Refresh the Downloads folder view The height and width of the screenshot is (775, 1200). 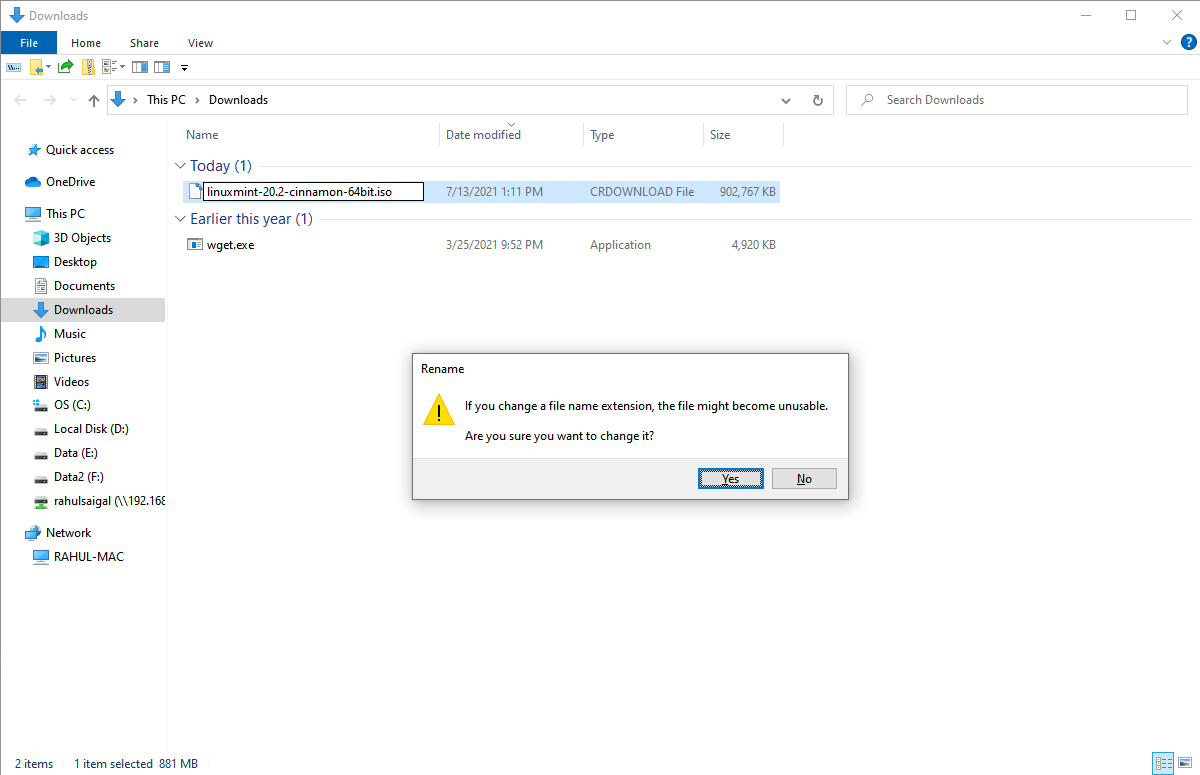tap(817, 100)
